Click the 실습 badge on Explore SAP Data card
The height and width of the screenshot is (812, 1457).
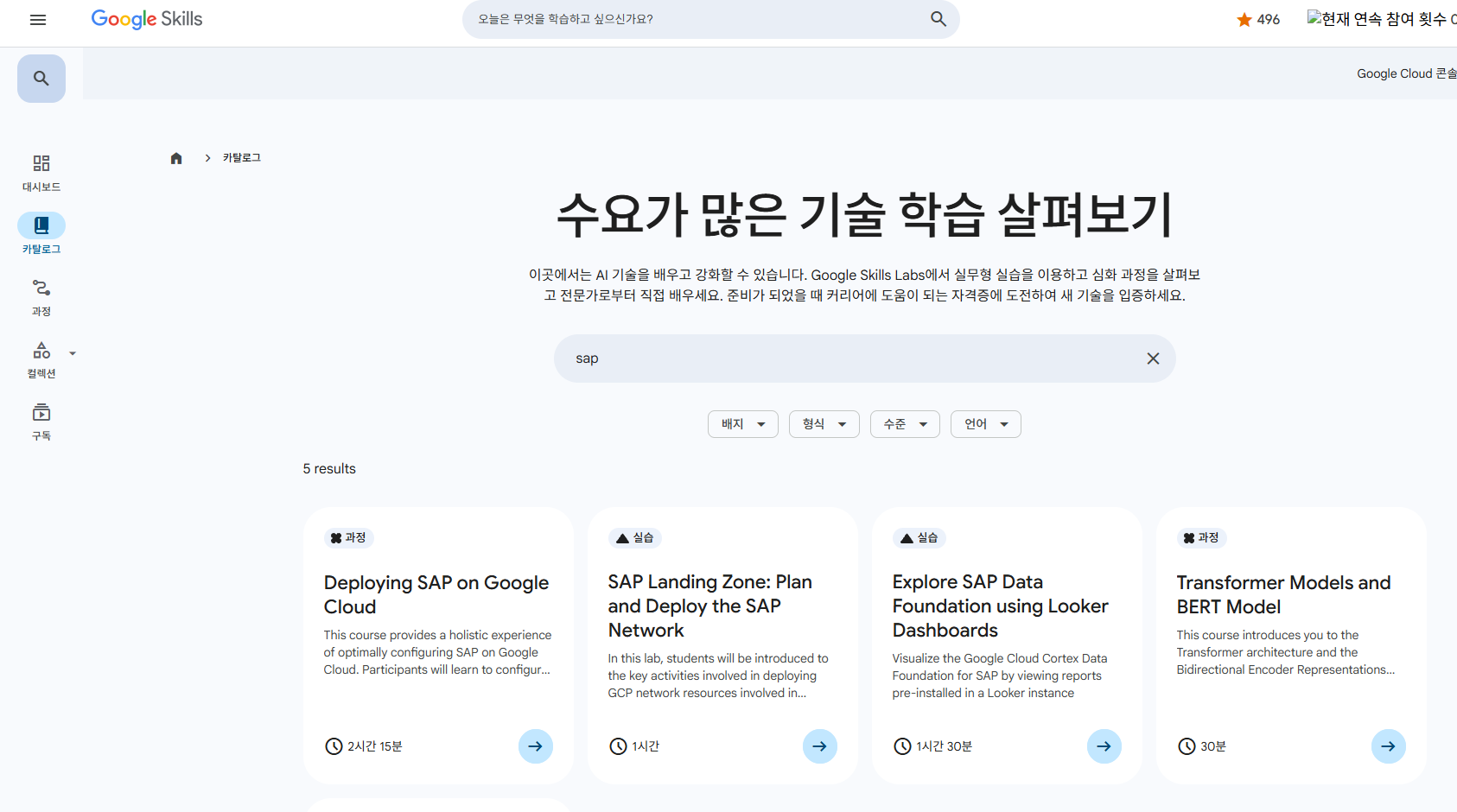tap(919, 538)
